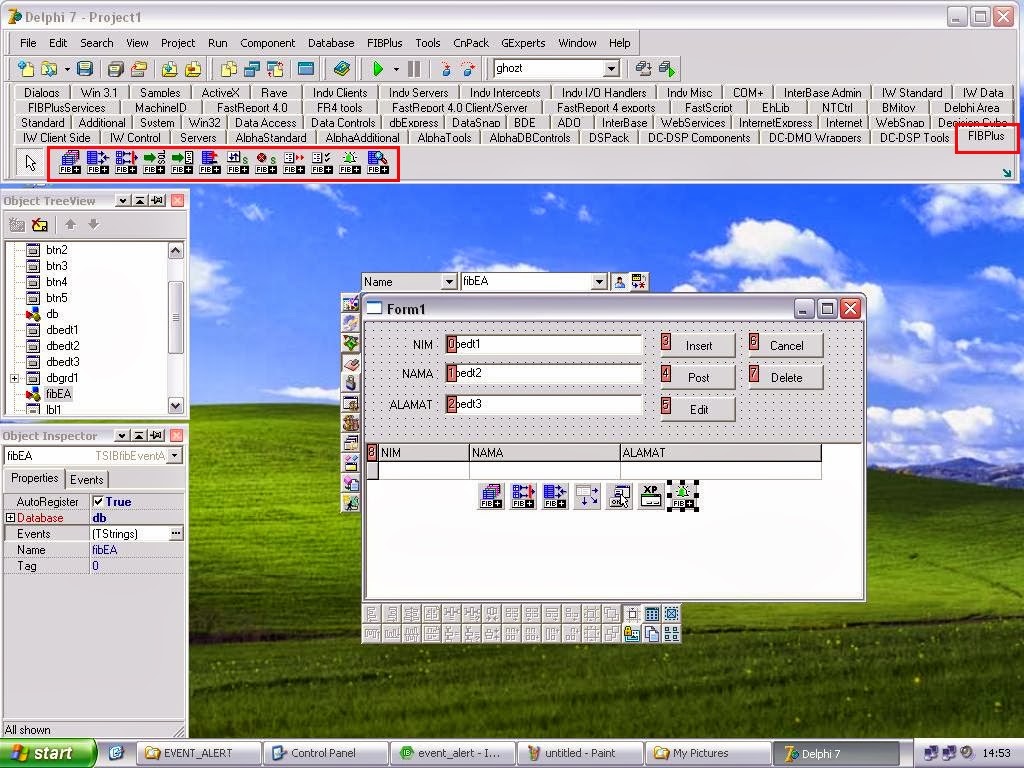1024x768 pixels.
Task: Click the snap-to-grid icon in alignment toolbar
Action: coord(632,614)
